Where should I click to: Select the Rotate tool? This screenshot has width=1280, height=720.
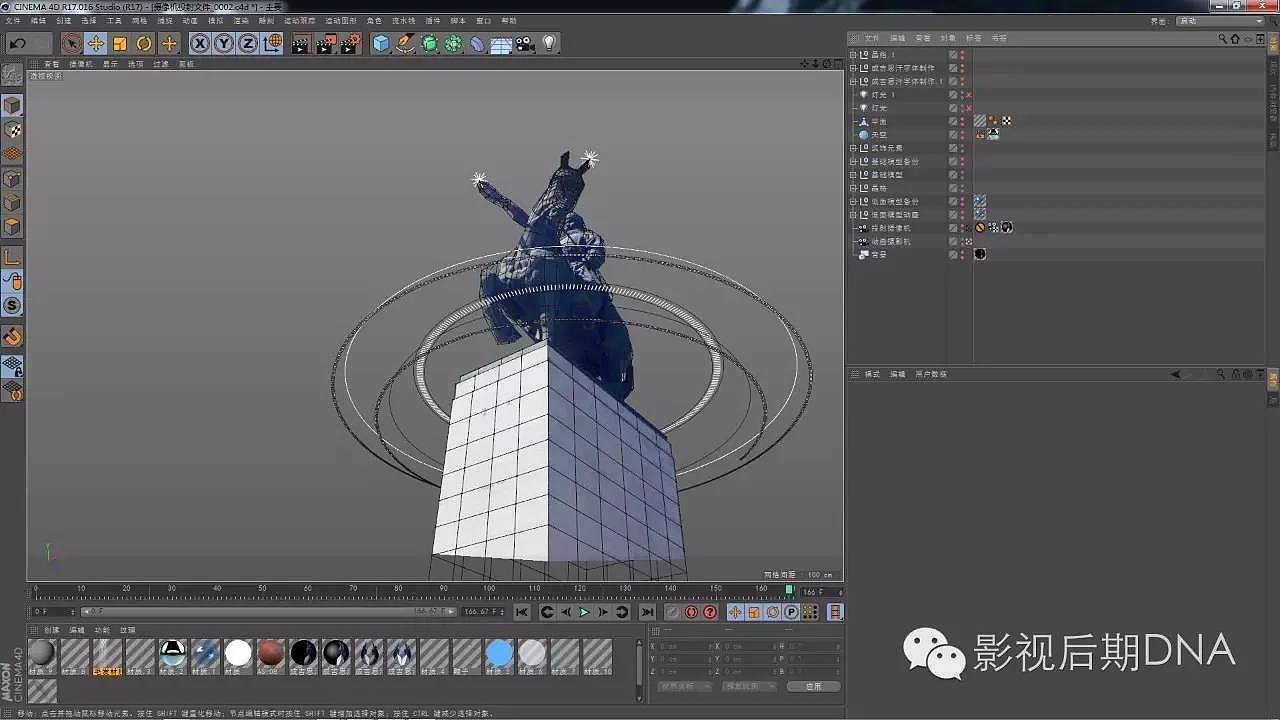point(144,43)
